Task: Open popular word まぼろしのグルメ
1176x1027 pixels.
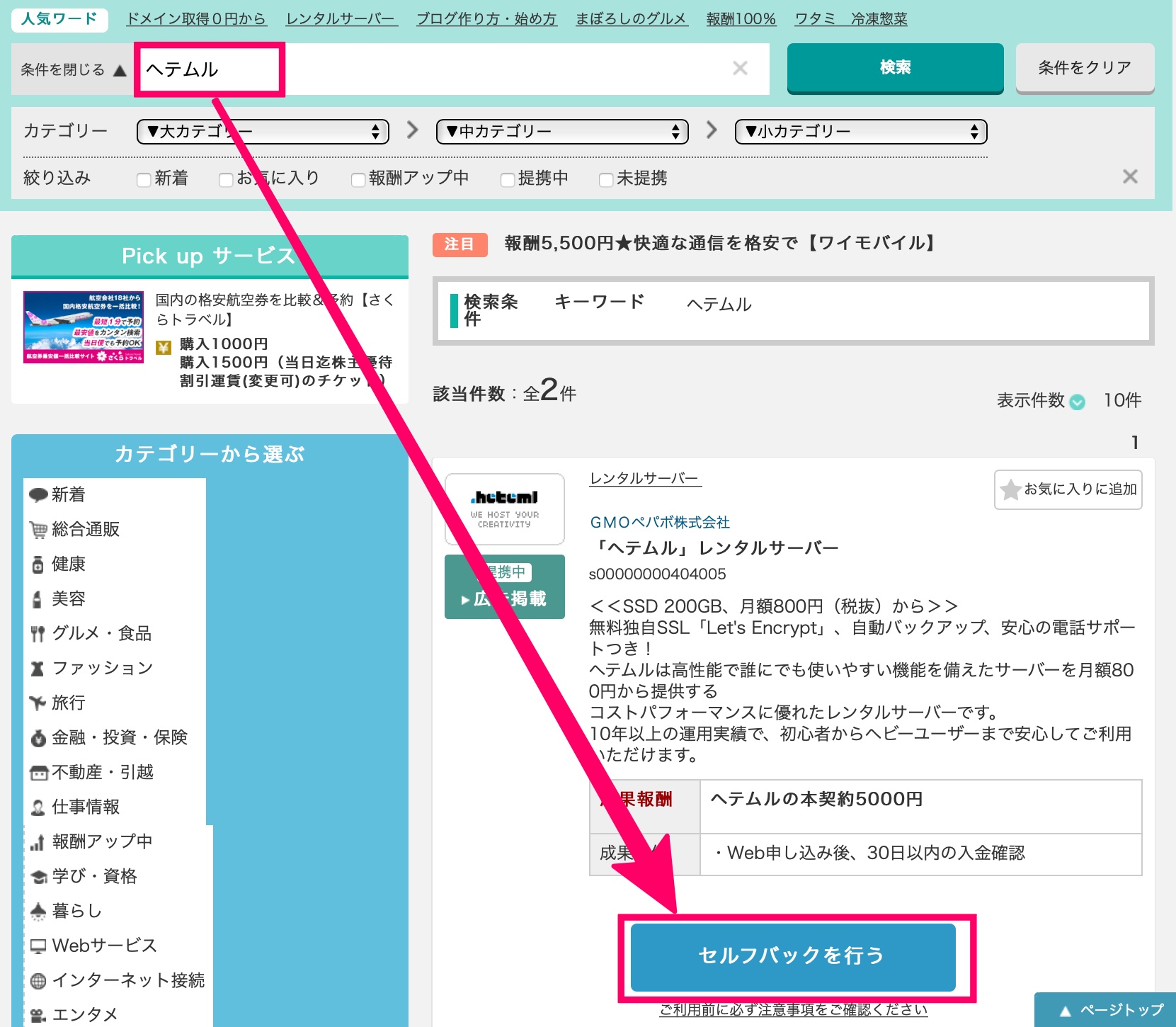Action: click(x=631, y=19)
